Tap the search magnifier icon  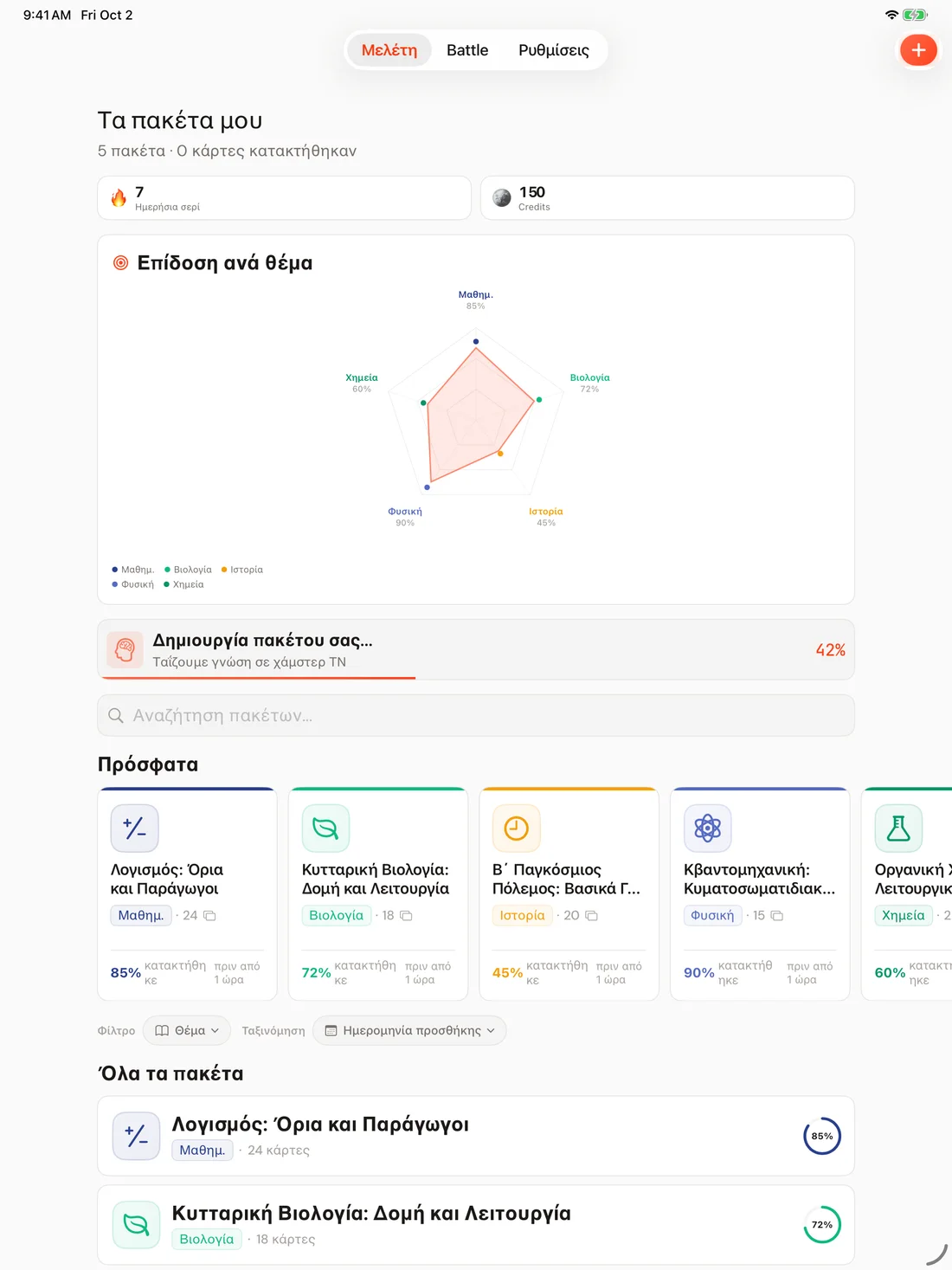click(116, 716)
